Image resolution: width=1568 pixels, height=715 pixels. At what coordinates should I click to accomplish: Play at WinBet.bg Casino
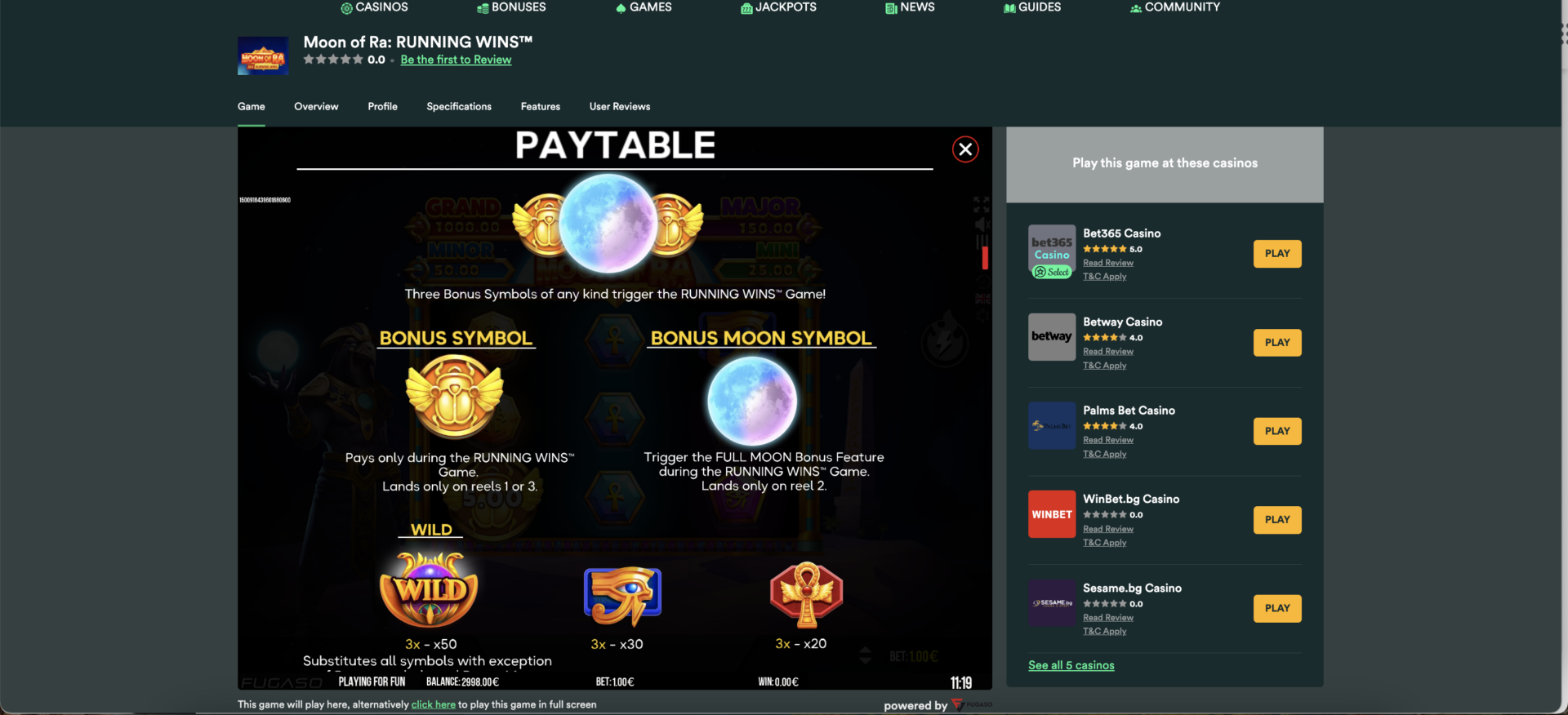point(1277,520)
